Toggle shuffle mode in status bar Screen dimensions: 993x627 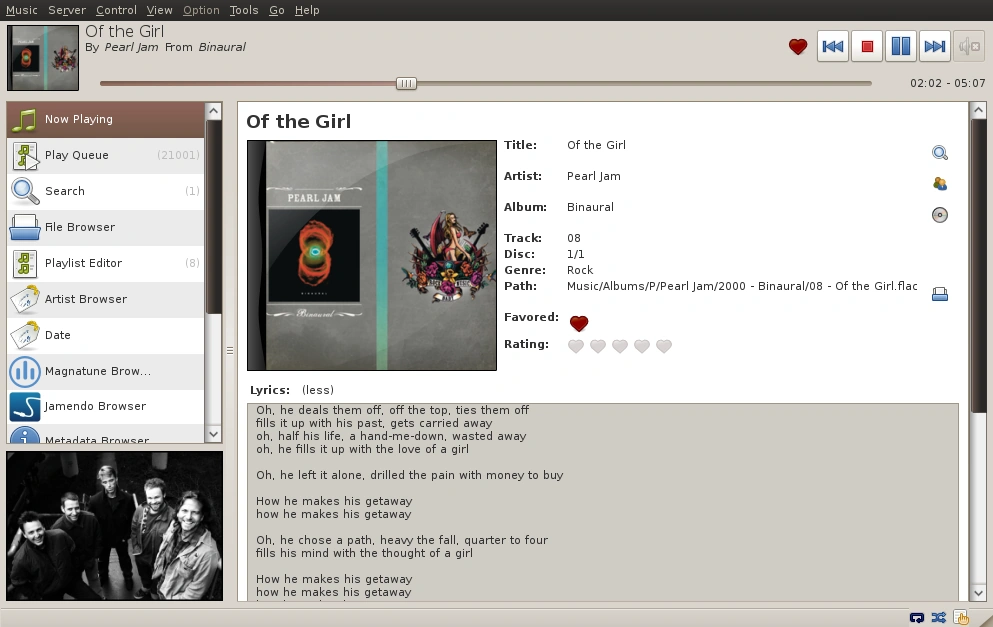(x=939, y=617)
